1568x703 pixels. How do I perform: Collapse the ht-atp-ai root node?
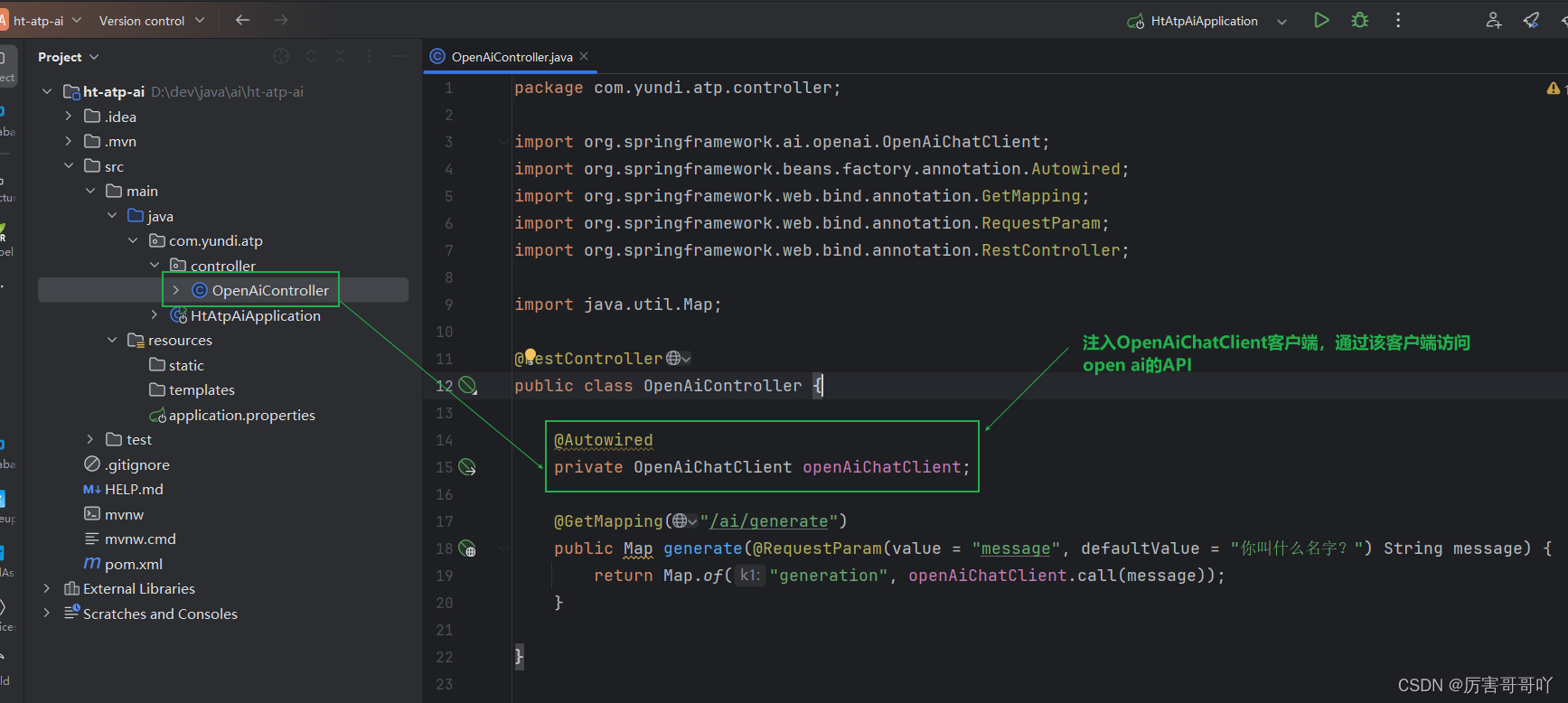click(47, 91)
